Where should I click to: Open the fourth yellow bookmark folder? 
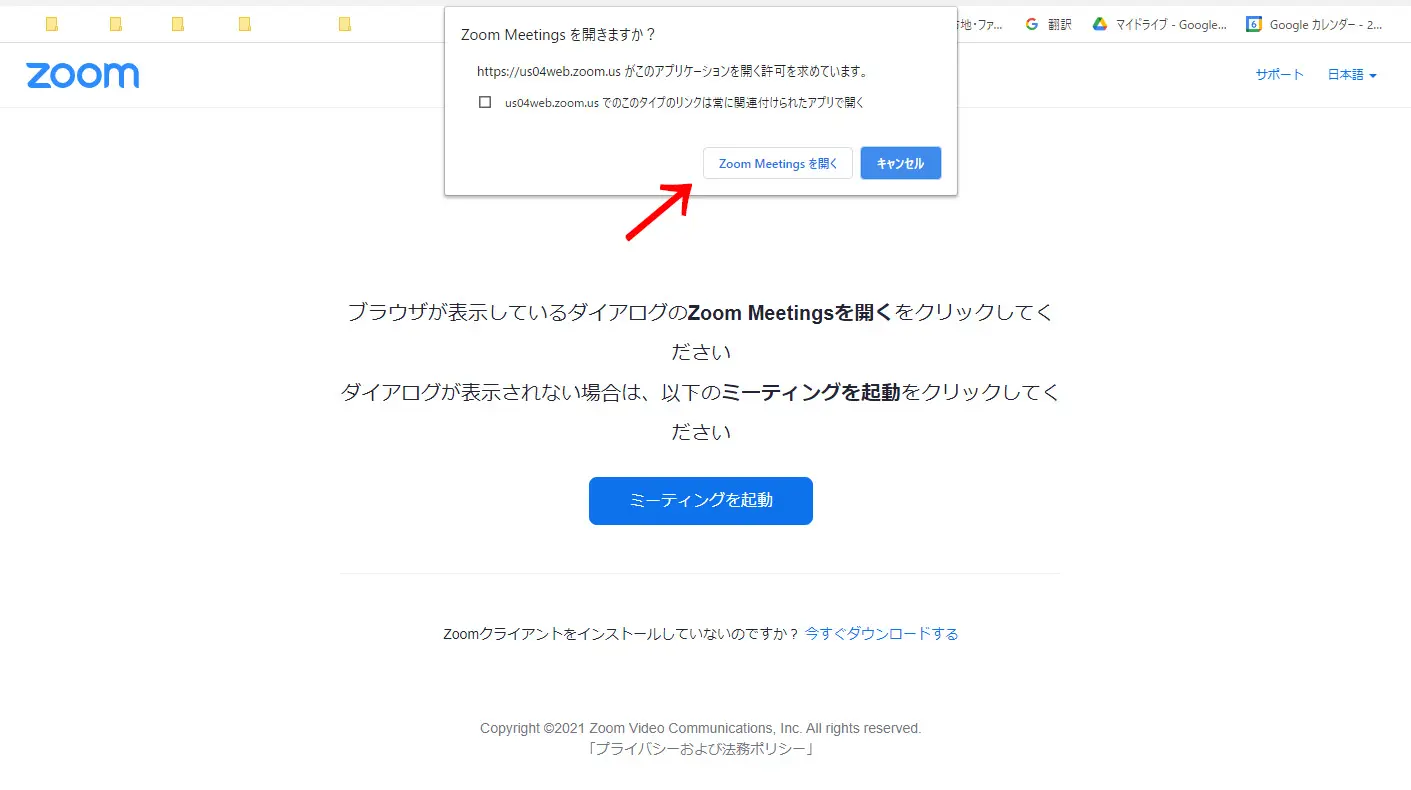coord(245,24)
